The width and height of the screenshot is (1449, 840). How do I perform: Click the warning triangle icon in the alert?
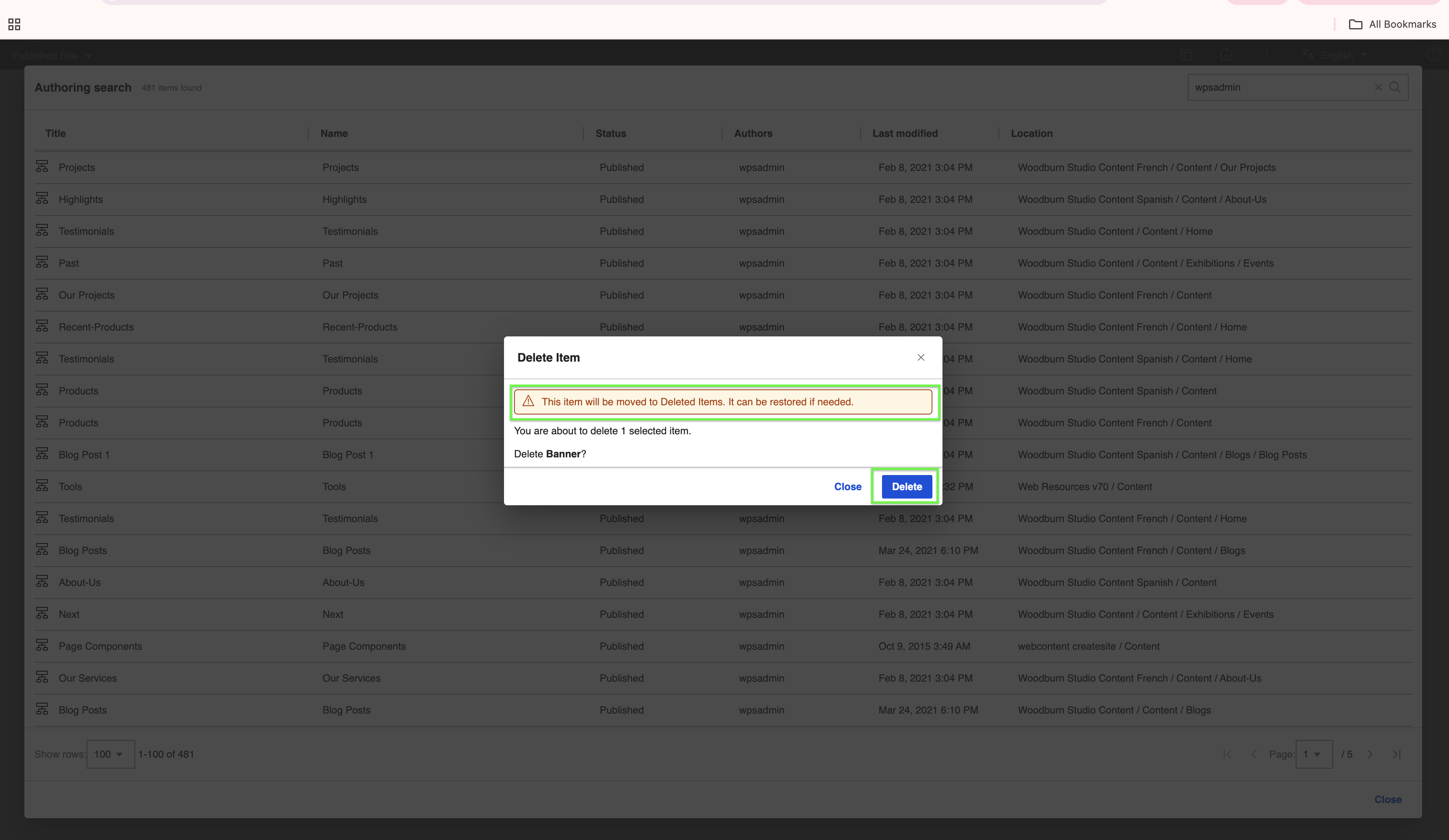point(528,402)
